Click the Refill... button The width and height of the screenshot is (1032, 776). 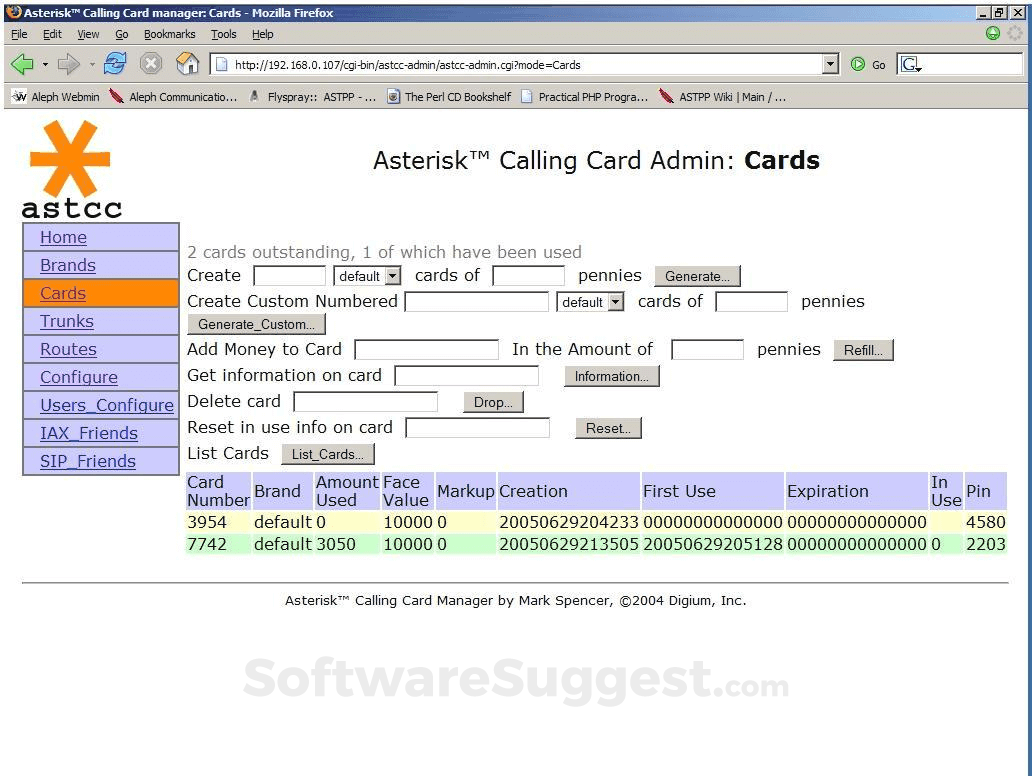(863, 350)
